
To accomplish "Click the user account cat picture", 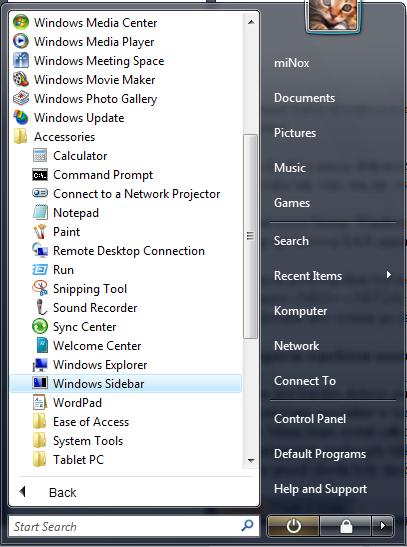I will [x=333, y=15].
